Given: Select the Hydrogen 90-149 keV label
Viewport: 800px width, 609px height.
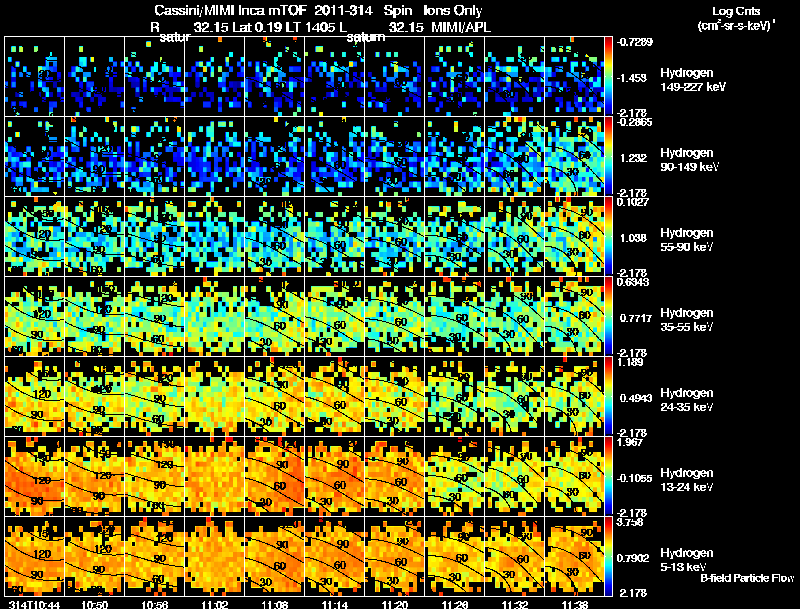Looking at the screenshot, I should pyautogui.click(x=689, y=160).
